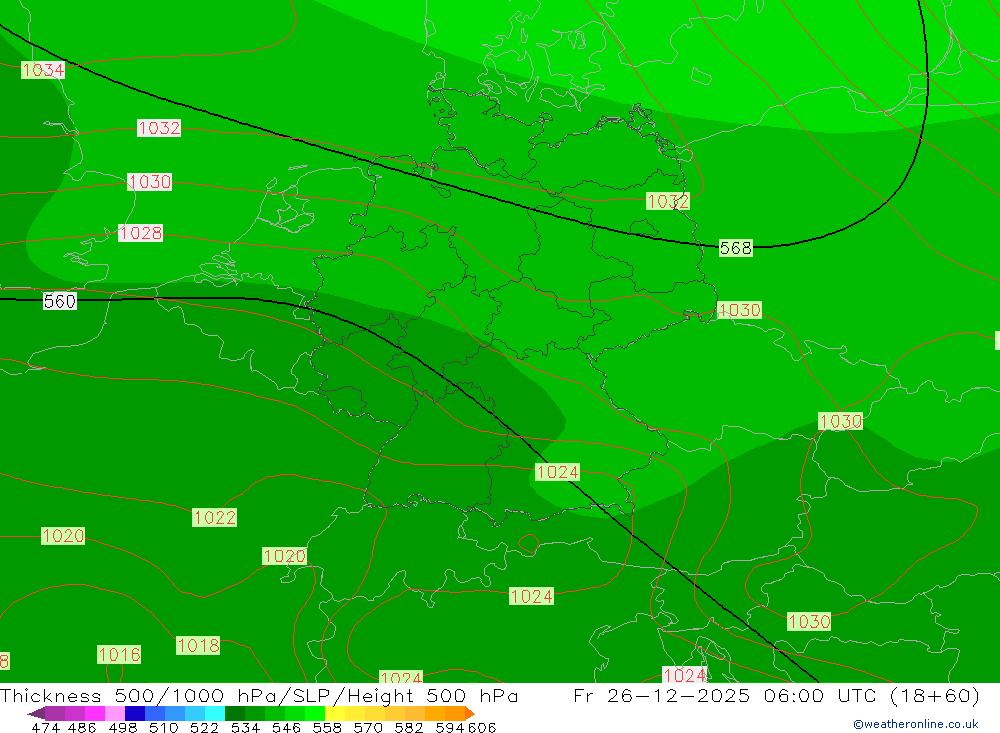Click the 474 legend scale value
Viewport: 1000px width, 733px height.
pos(45,728)
